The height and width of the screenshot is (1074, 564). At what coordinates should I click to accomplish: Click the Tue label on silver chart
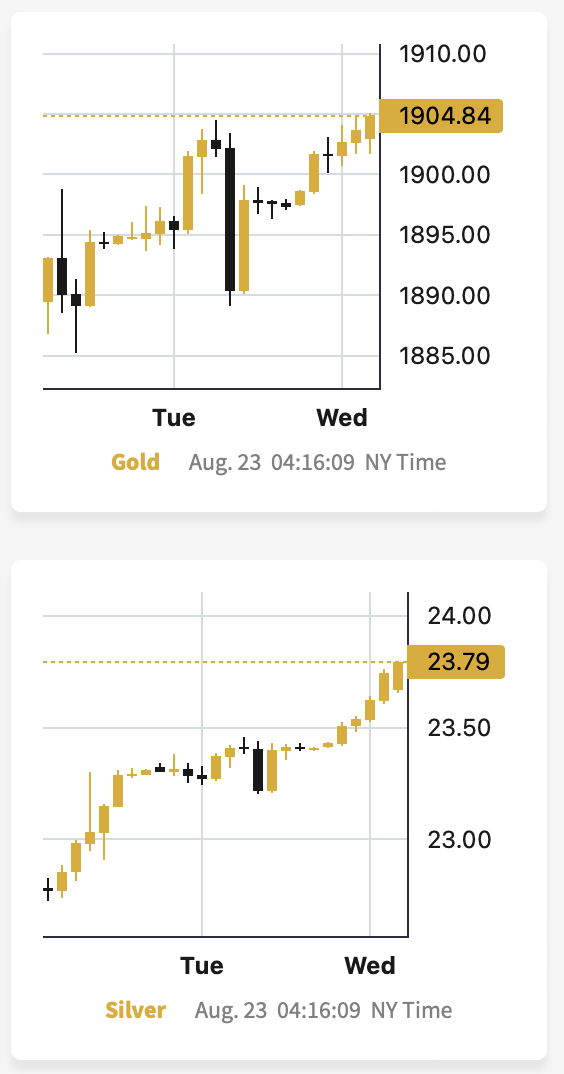[201, 966]
